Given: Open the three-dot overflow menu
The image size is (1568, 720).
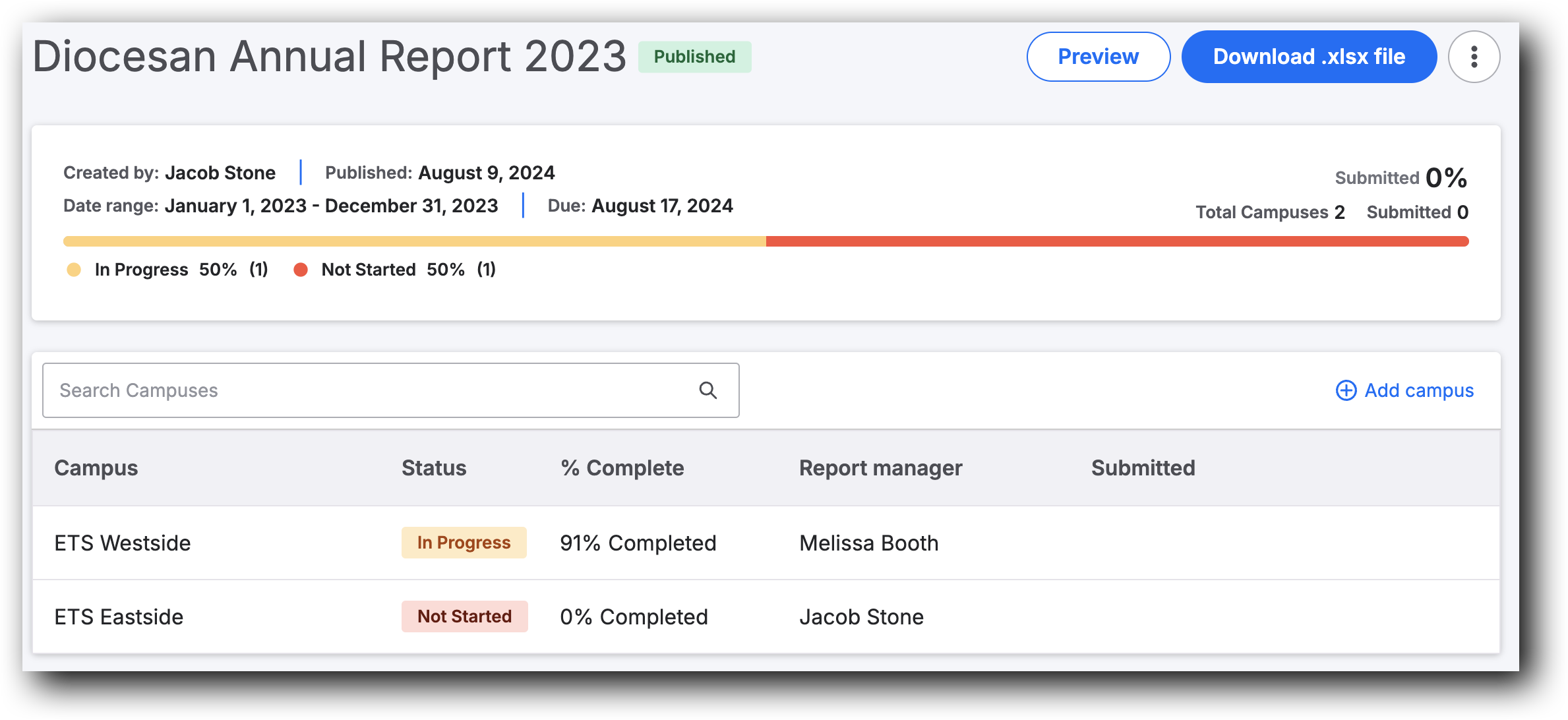Looking at the screenshot, I should (x=1474, y=57).
